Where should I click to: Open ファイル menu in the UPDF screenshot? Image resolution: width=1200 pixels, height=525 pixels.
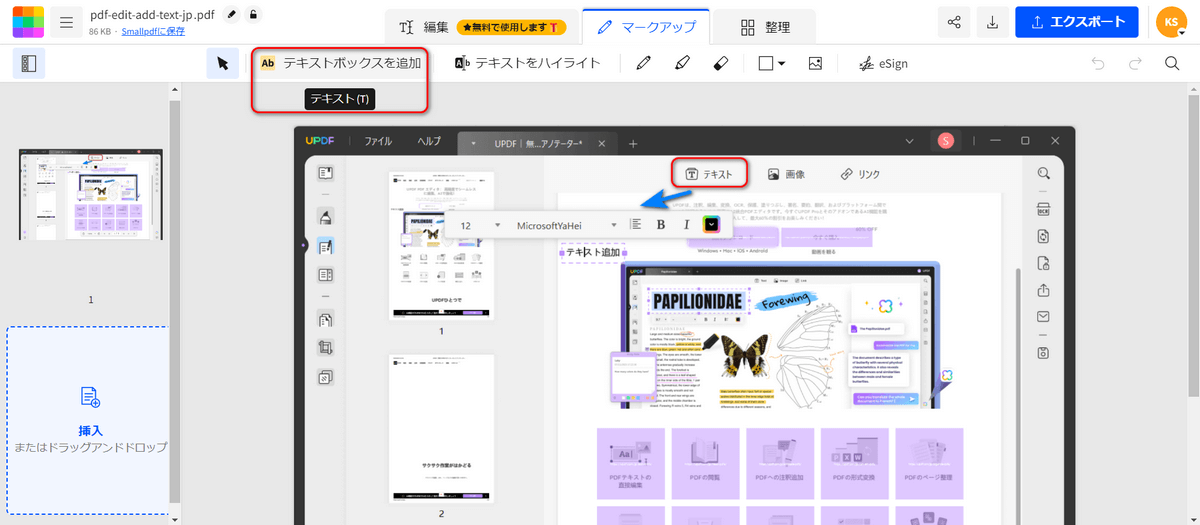coord(377,141)
